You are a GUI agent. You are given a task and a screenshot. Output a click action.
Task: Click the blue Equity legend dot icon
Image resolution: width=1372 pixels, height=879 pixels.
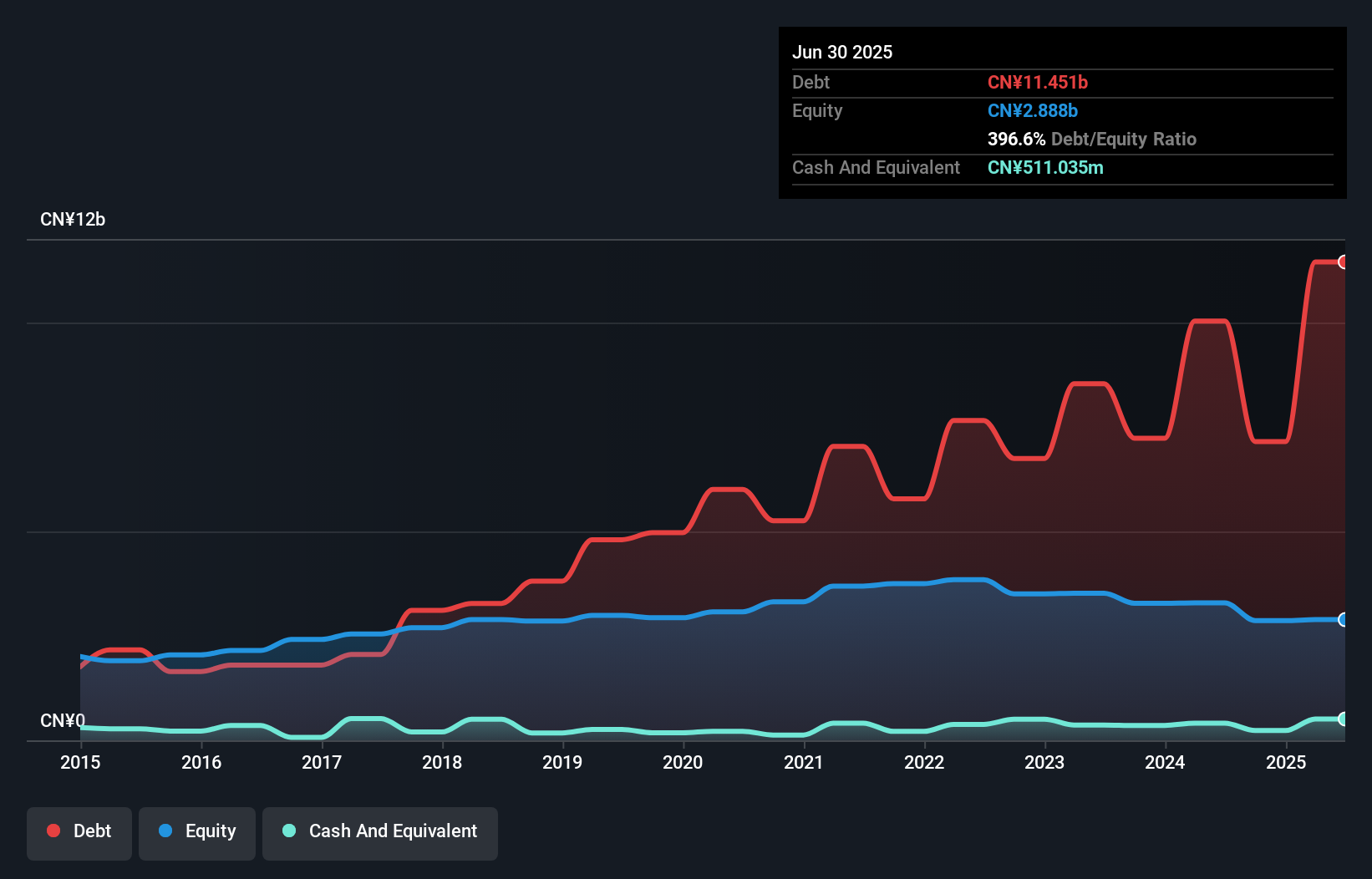tap(165, 831)
